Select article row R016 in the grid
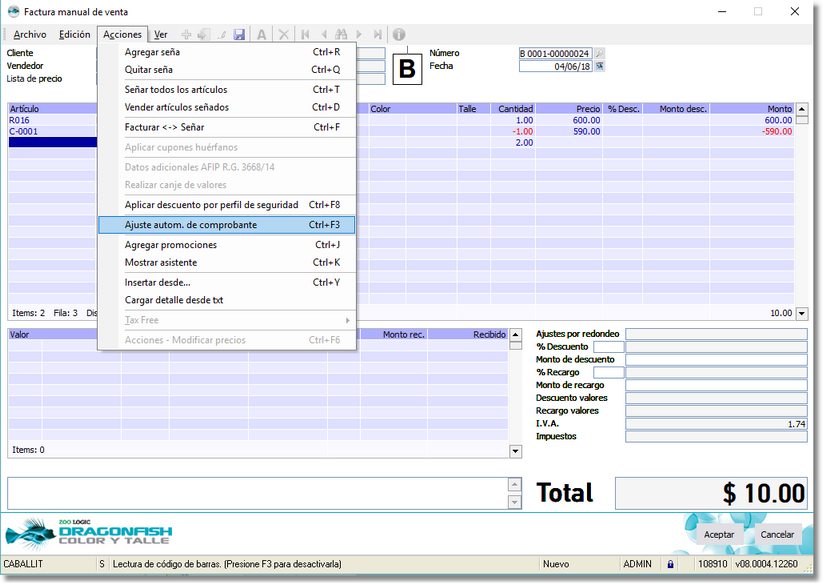 (x=50, y=120)
